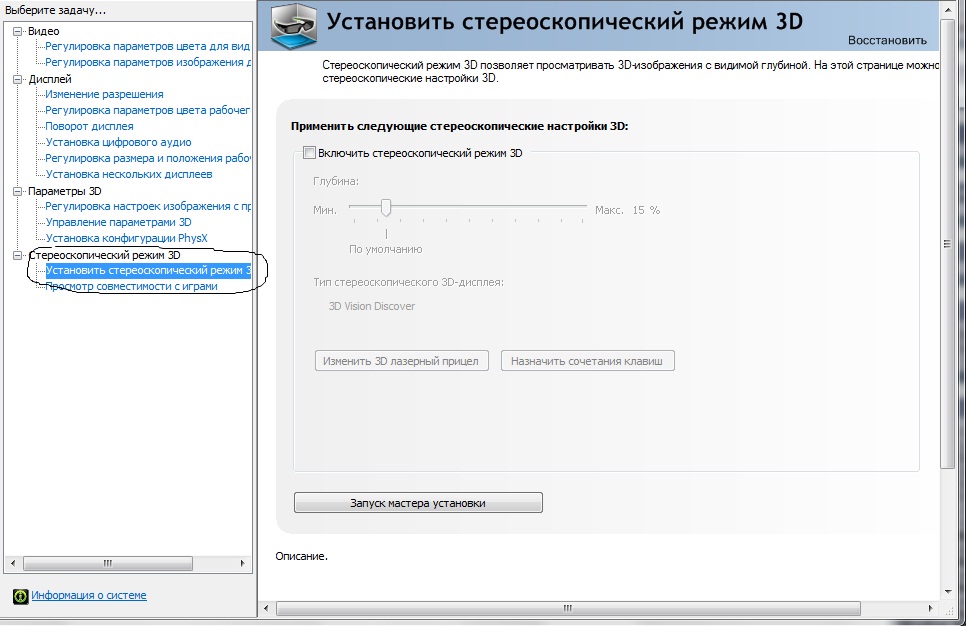Click the main panel scroll right arrow
Image resolution: width=966 pixels, height=626 pixels.
click(x=930, y=608)
